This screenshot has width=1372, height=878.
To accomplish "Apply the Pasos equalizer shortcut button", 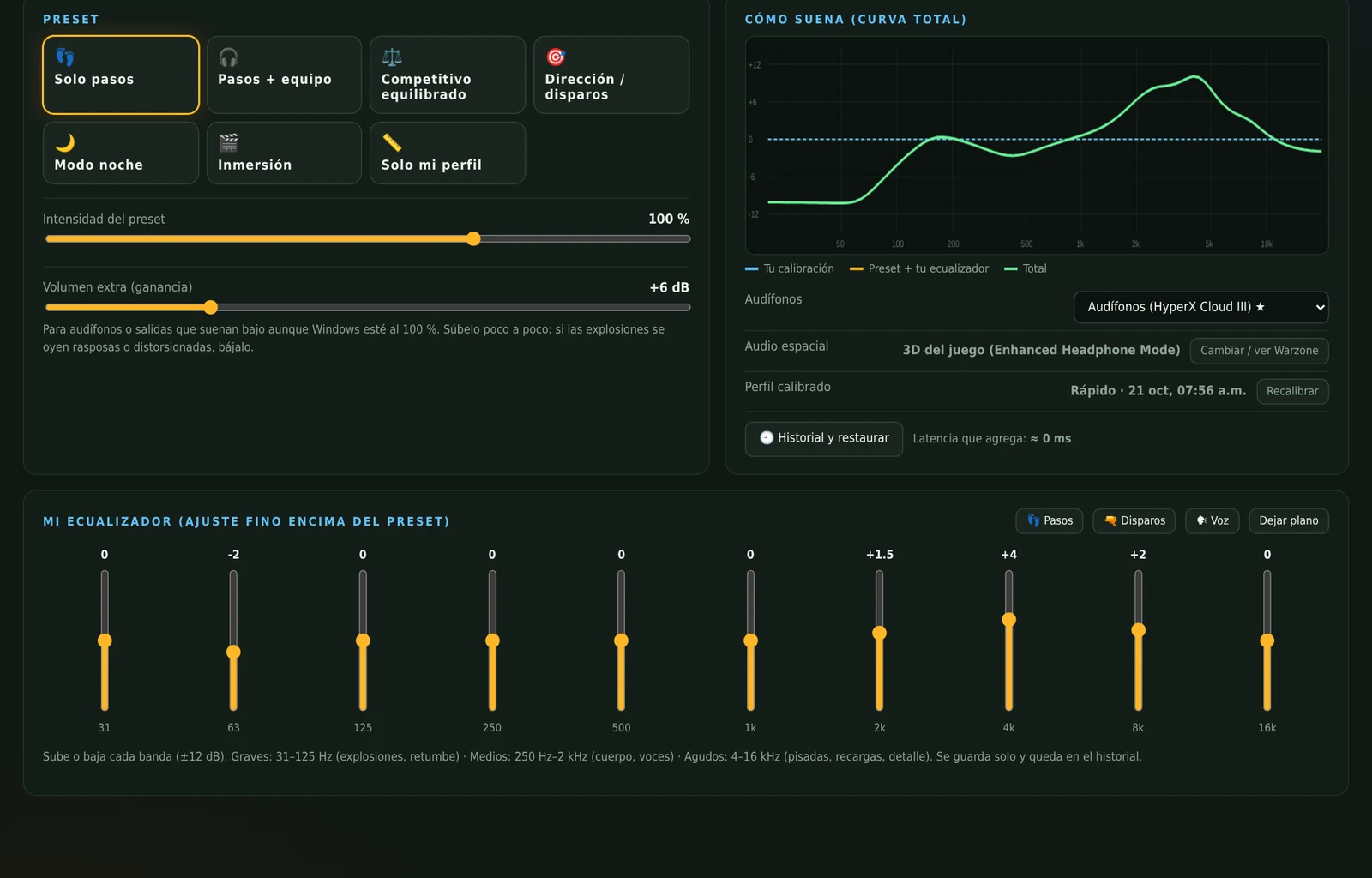I will coord(1050,521).
